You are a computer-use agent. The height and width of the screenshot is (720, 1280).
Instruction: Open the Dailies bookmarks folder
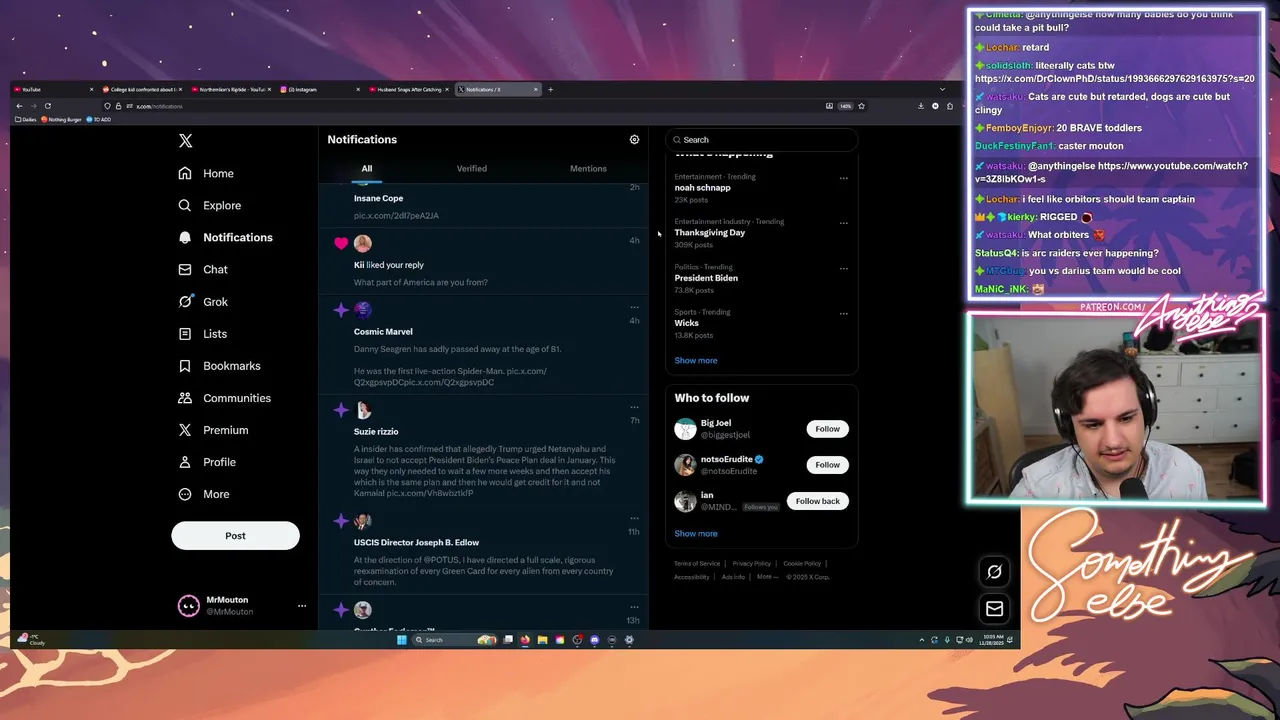tap(26, 120)
